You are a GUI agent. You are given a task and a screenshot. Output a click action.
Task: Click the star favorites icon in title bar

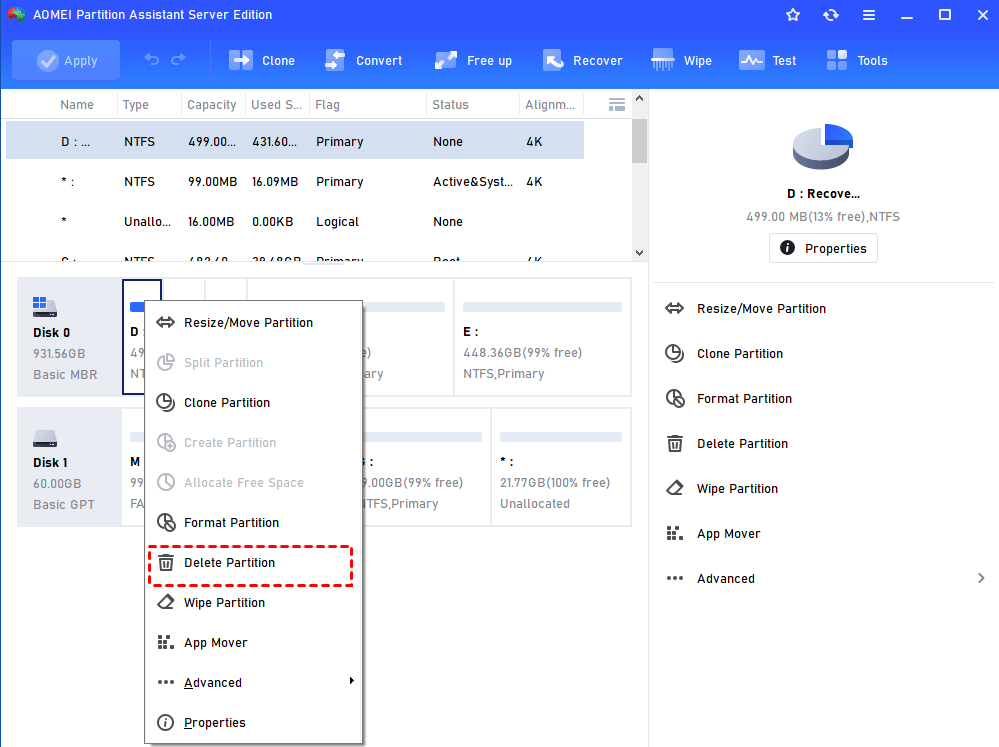pyautogui.click(x=793, y=15)
